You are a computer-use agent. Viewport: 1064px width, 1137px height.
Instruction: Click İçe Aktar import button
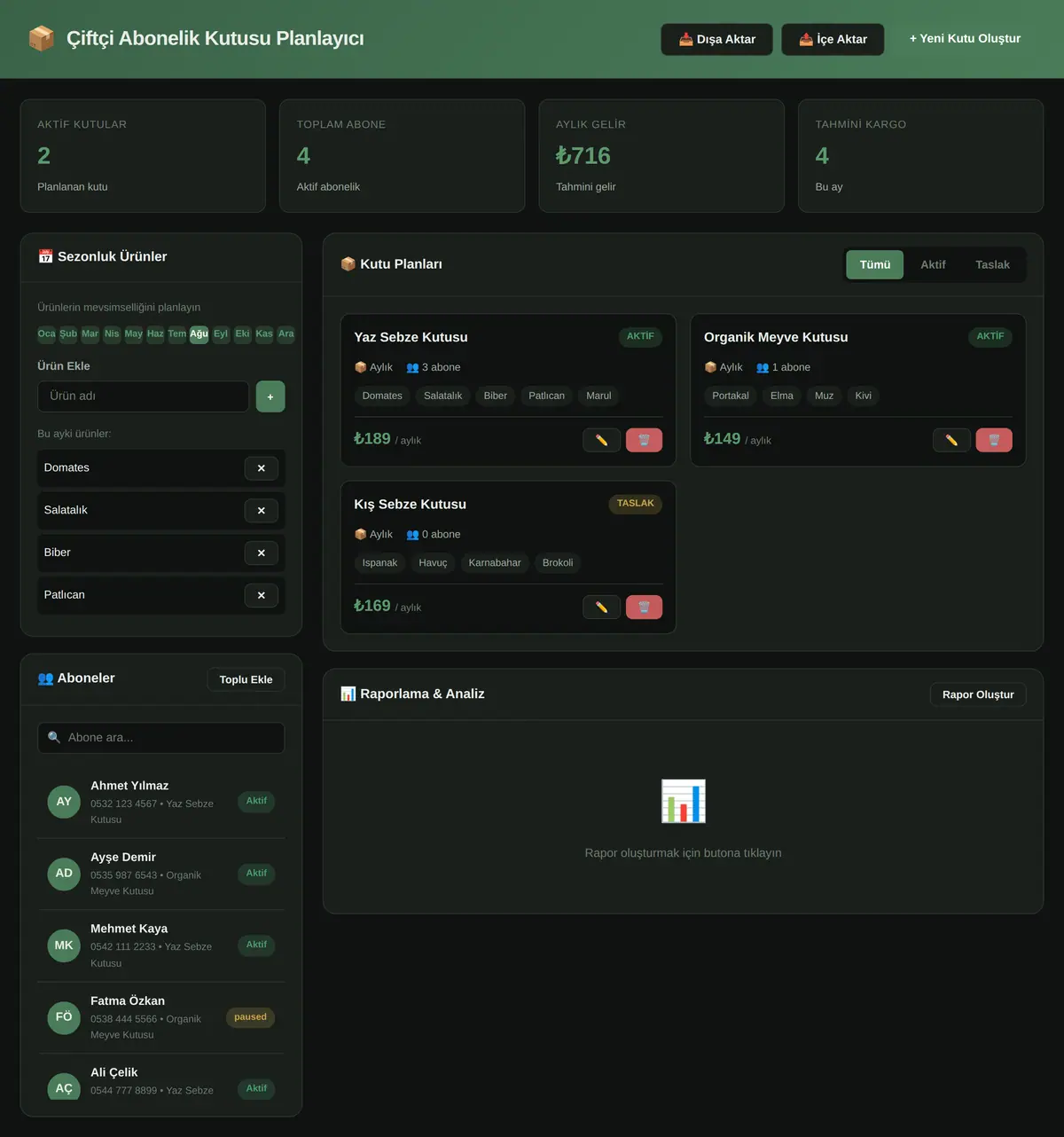[x=833, y=39]
